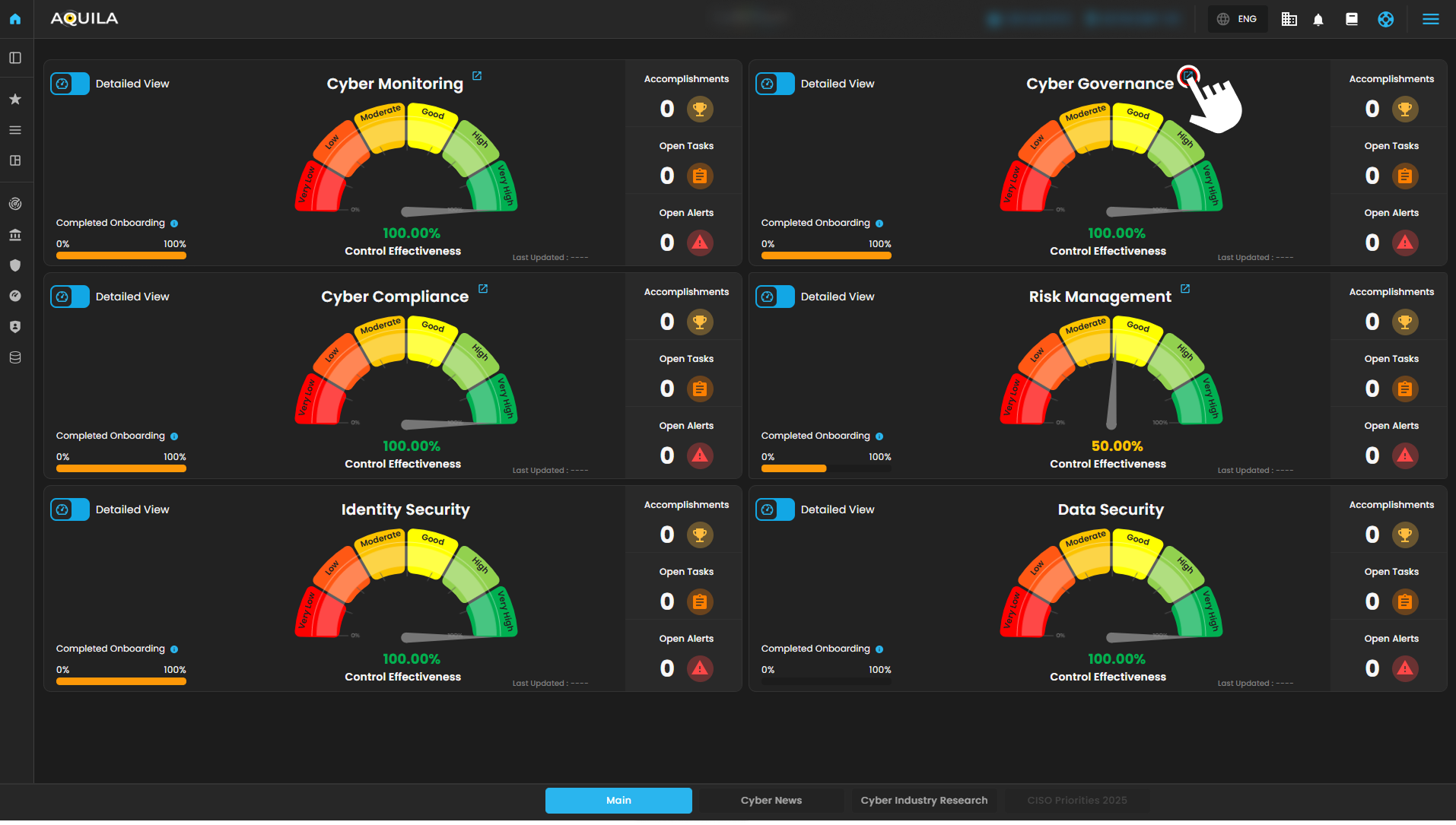Select the Main tab button
1456x825 pixels.
coord(618,800)
